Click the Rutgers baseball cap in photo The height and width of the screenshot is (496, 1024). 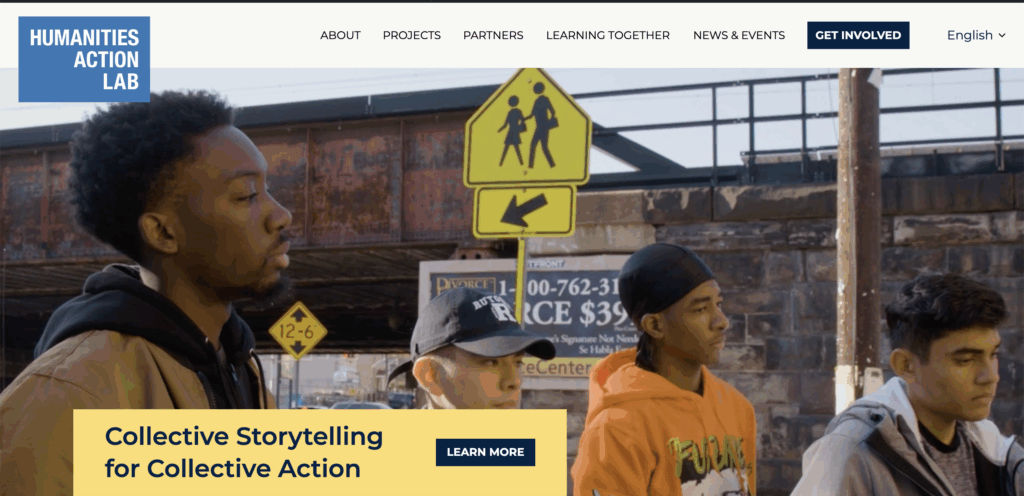[480, 324]
